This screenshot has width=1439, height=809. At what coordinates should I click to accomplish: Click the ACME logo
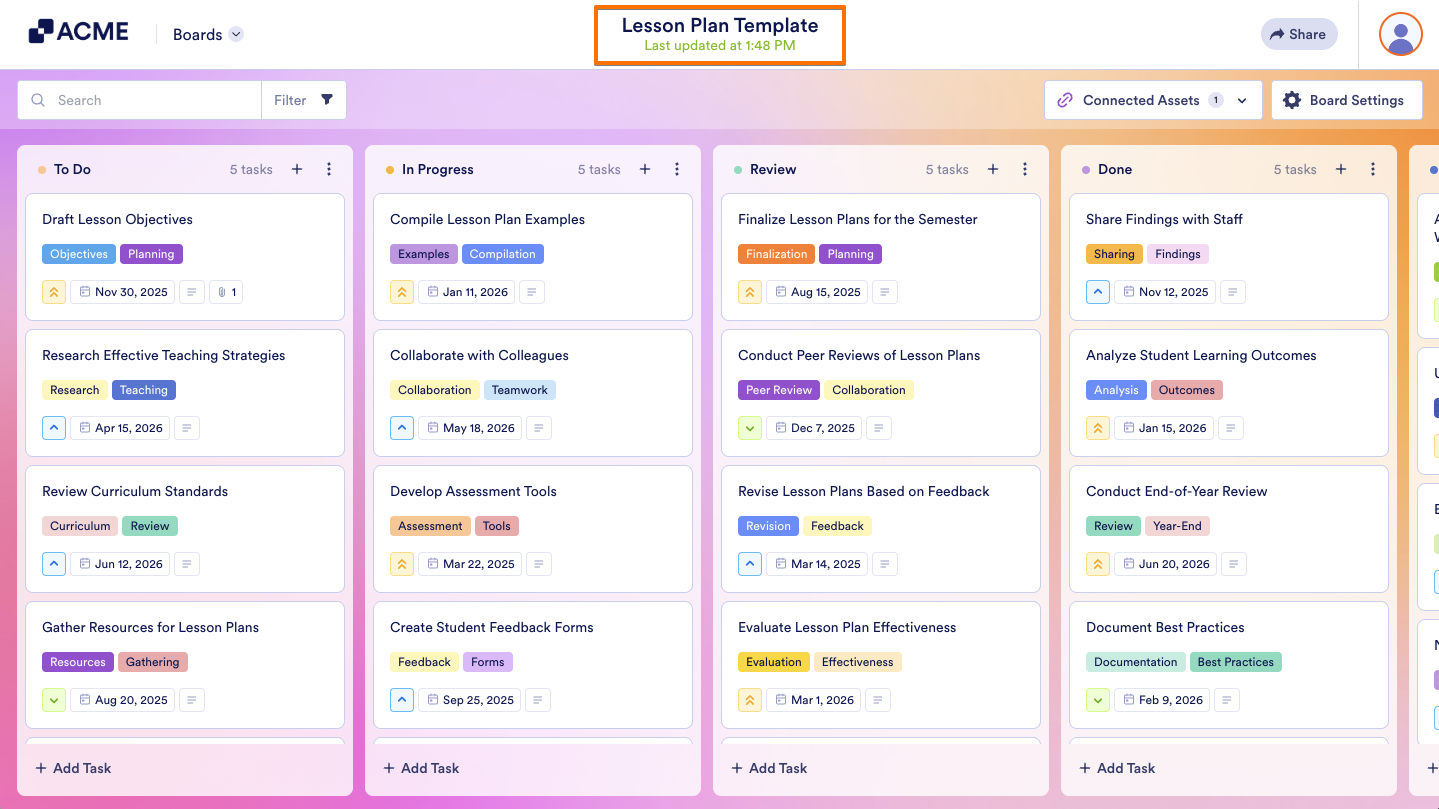point(79,32)
